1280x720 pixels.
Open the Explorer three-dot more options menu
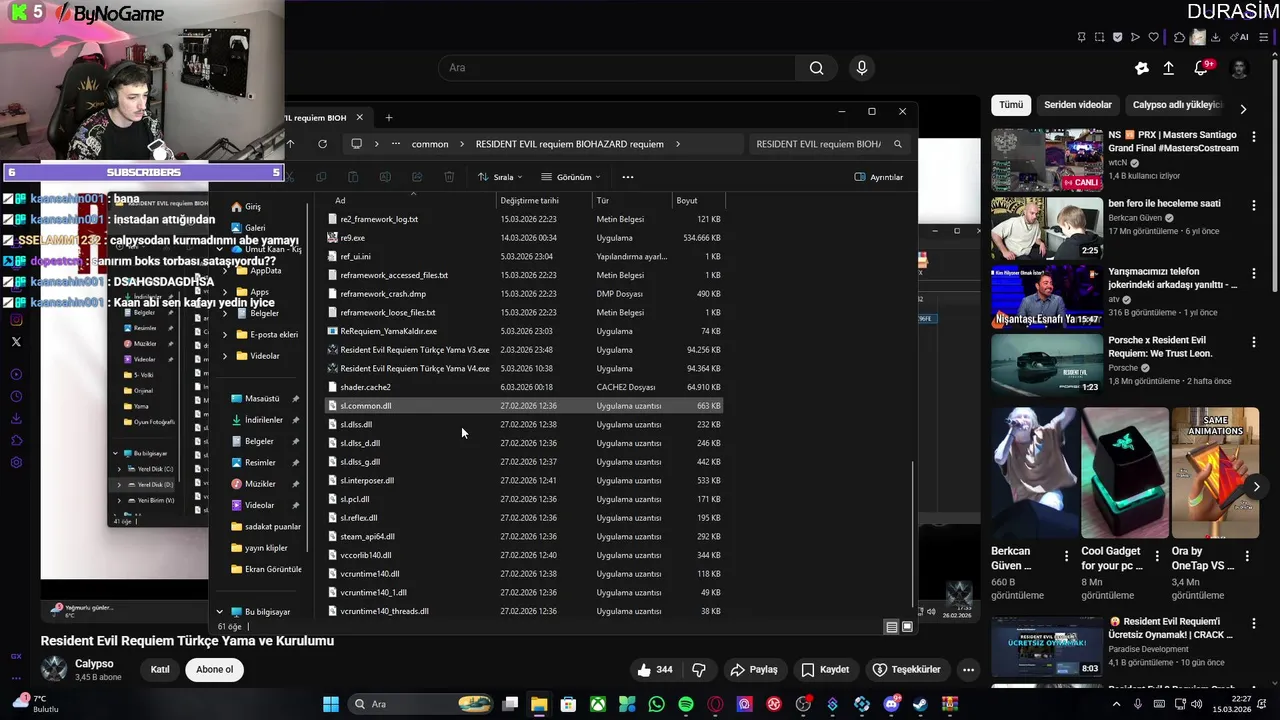[x=628, y=177]
